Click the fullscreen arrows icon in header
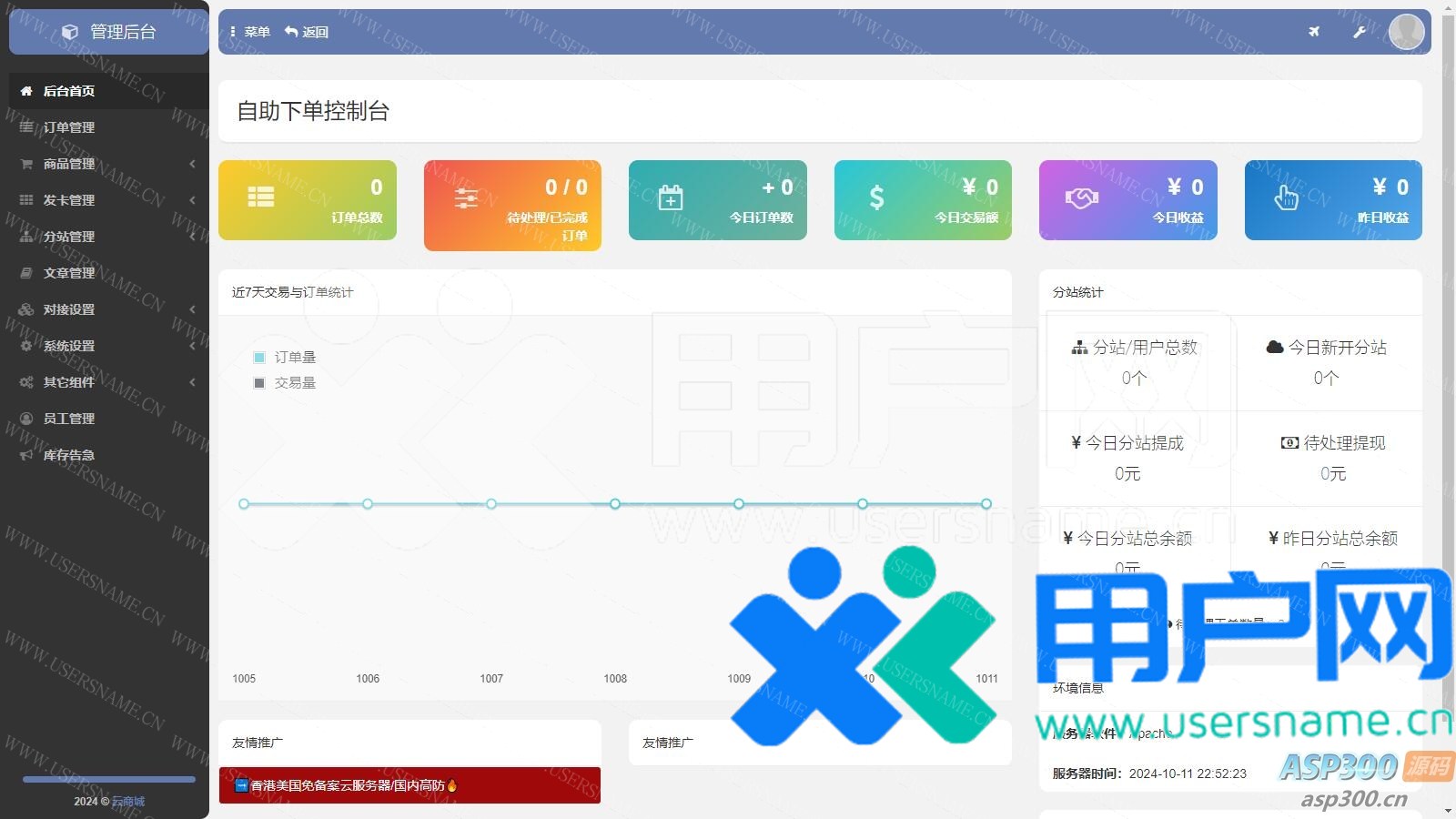 pos(1313,32)
